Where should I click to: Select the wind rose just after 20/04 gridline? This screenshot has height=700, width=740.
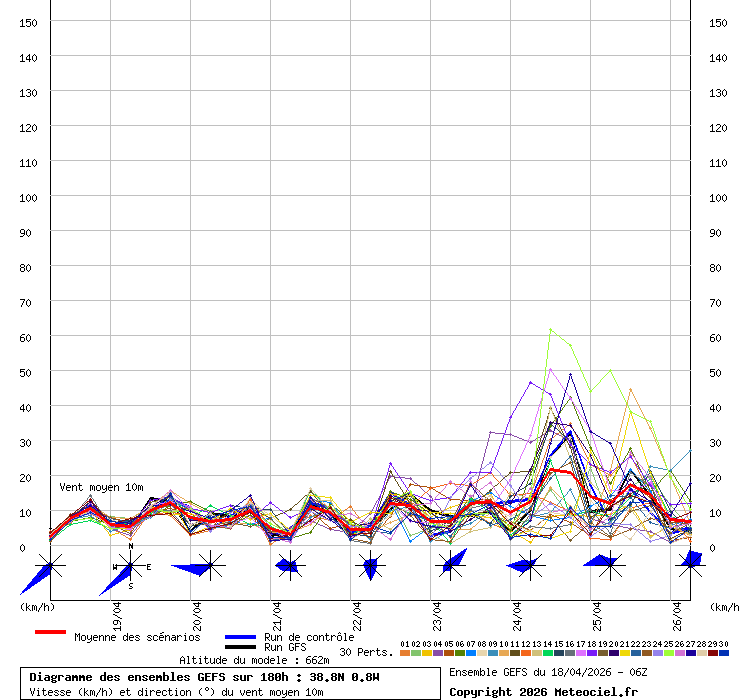point(209,567)
